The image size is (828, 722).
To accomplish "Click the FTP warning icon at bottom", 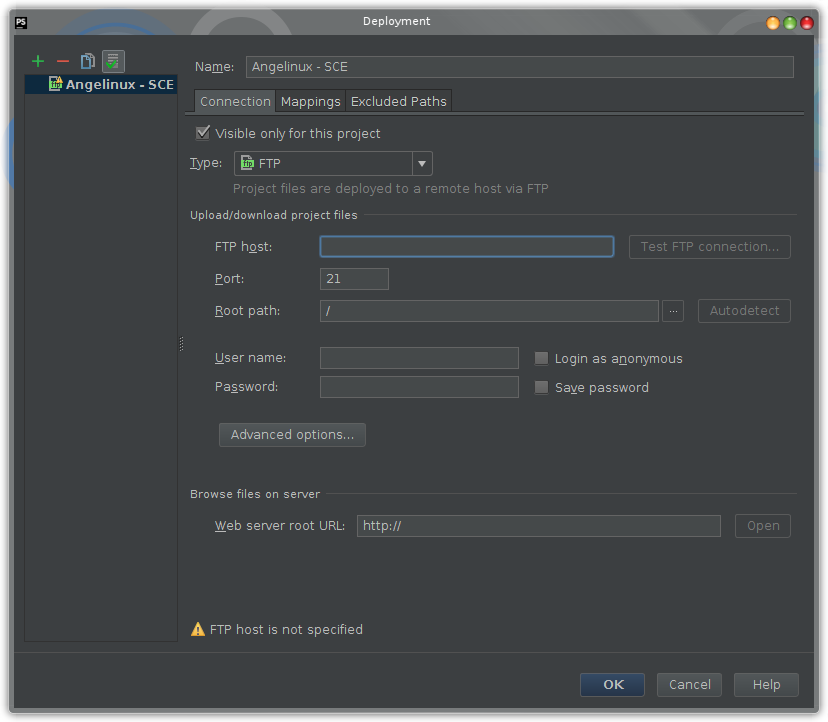I will point(197,629).
